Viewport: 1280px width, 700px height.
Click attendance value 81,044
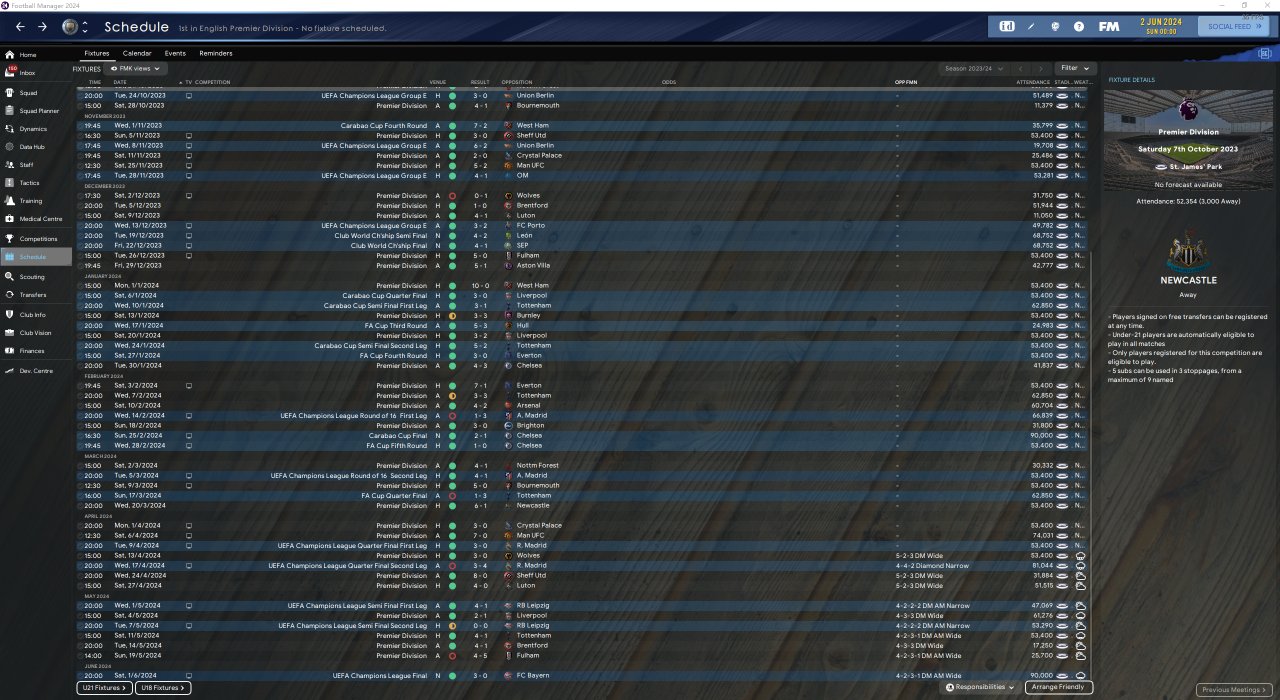coord(1039,566)
